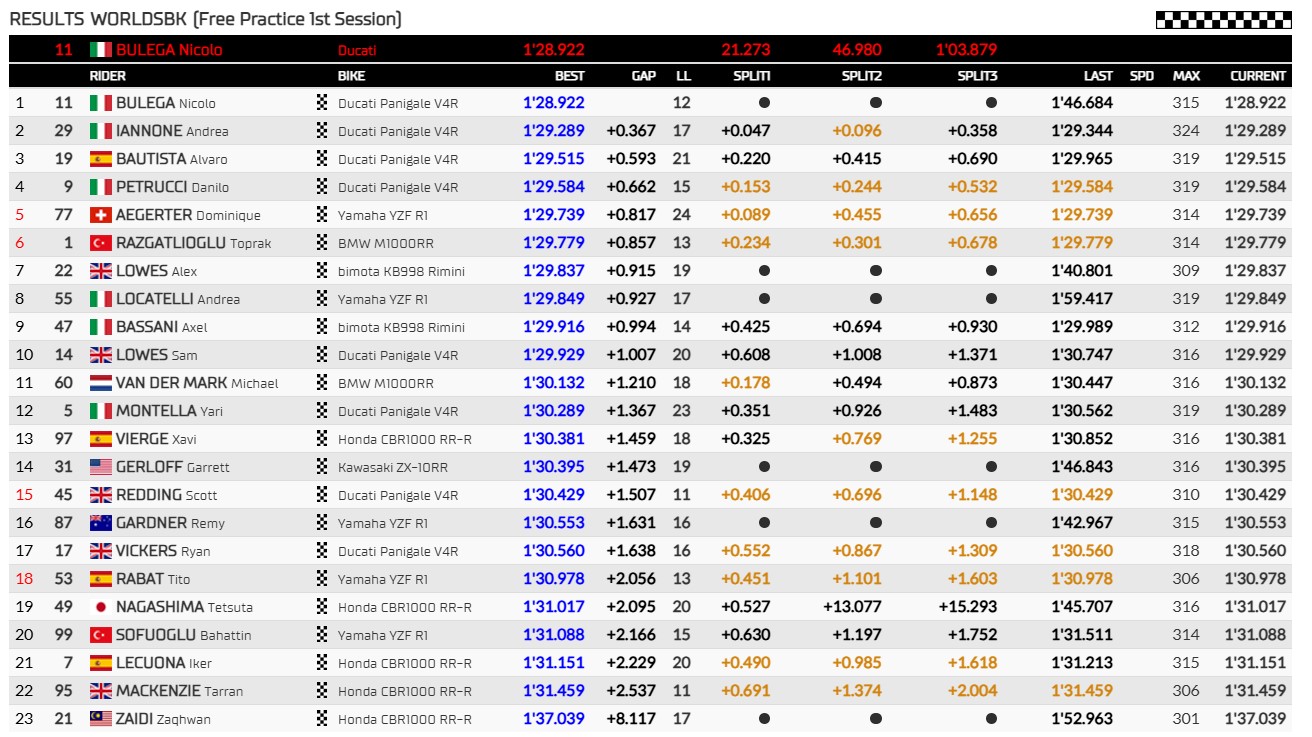Image resolution: width=1312 pixels, height=737 pixels.
Task: Click the Australian flag beside GARDNER Remy
Action: (100, 523)
